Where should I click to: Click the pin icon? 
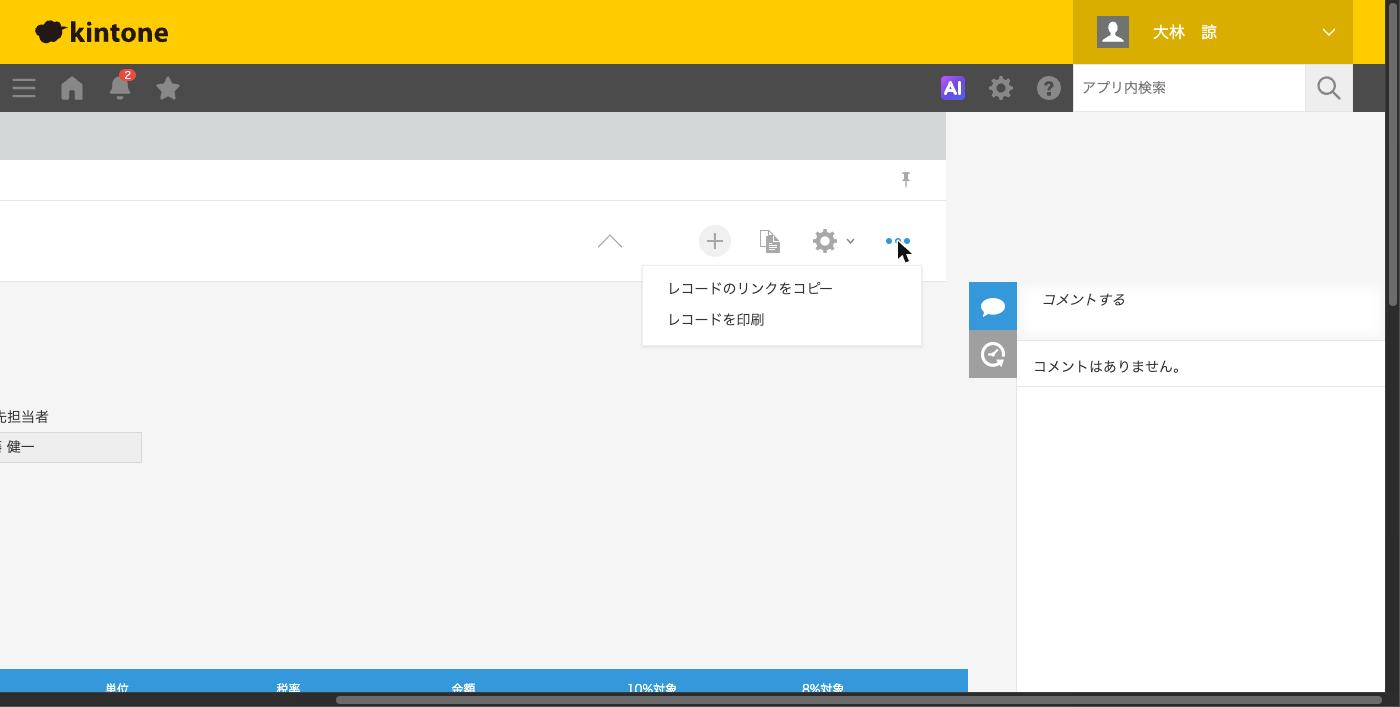point(906,179)
